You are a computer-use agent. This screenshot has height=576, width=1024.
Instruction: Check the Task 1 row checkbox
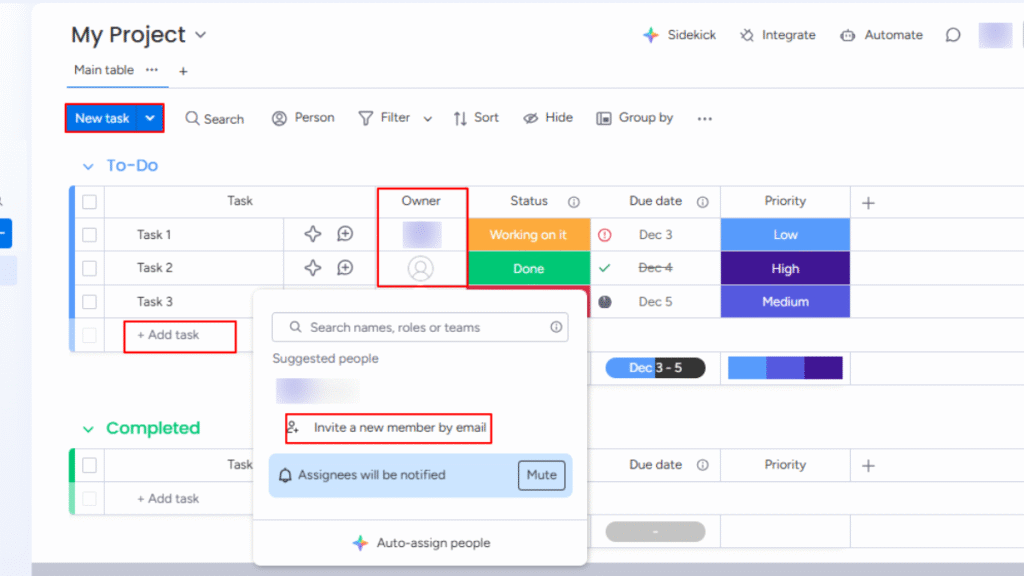[x=88, y=234]
